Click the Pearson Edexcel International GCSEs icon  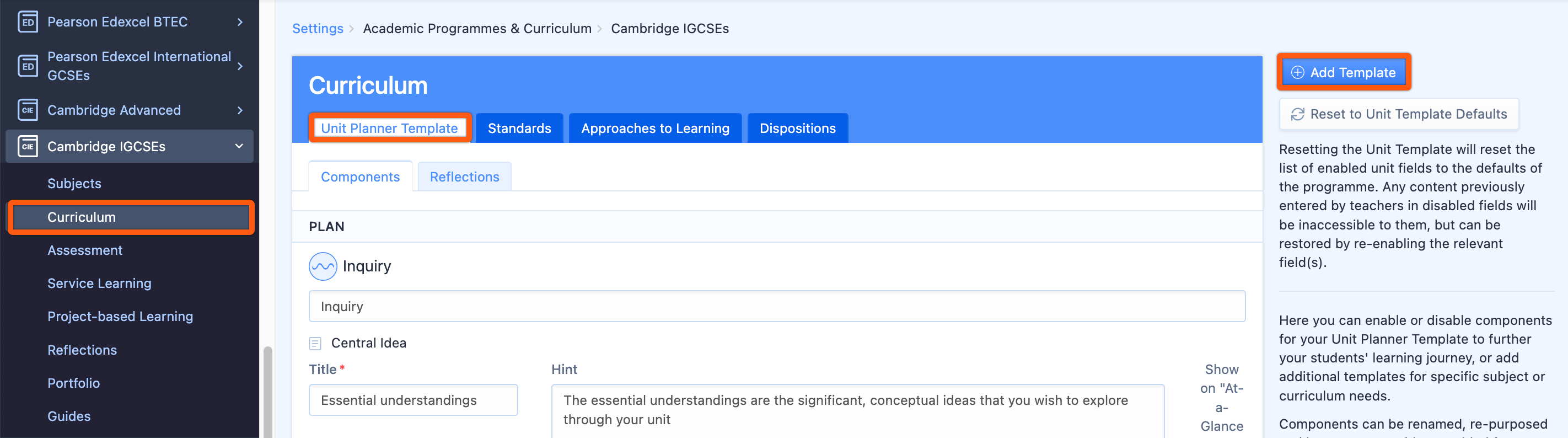(28, 66)
